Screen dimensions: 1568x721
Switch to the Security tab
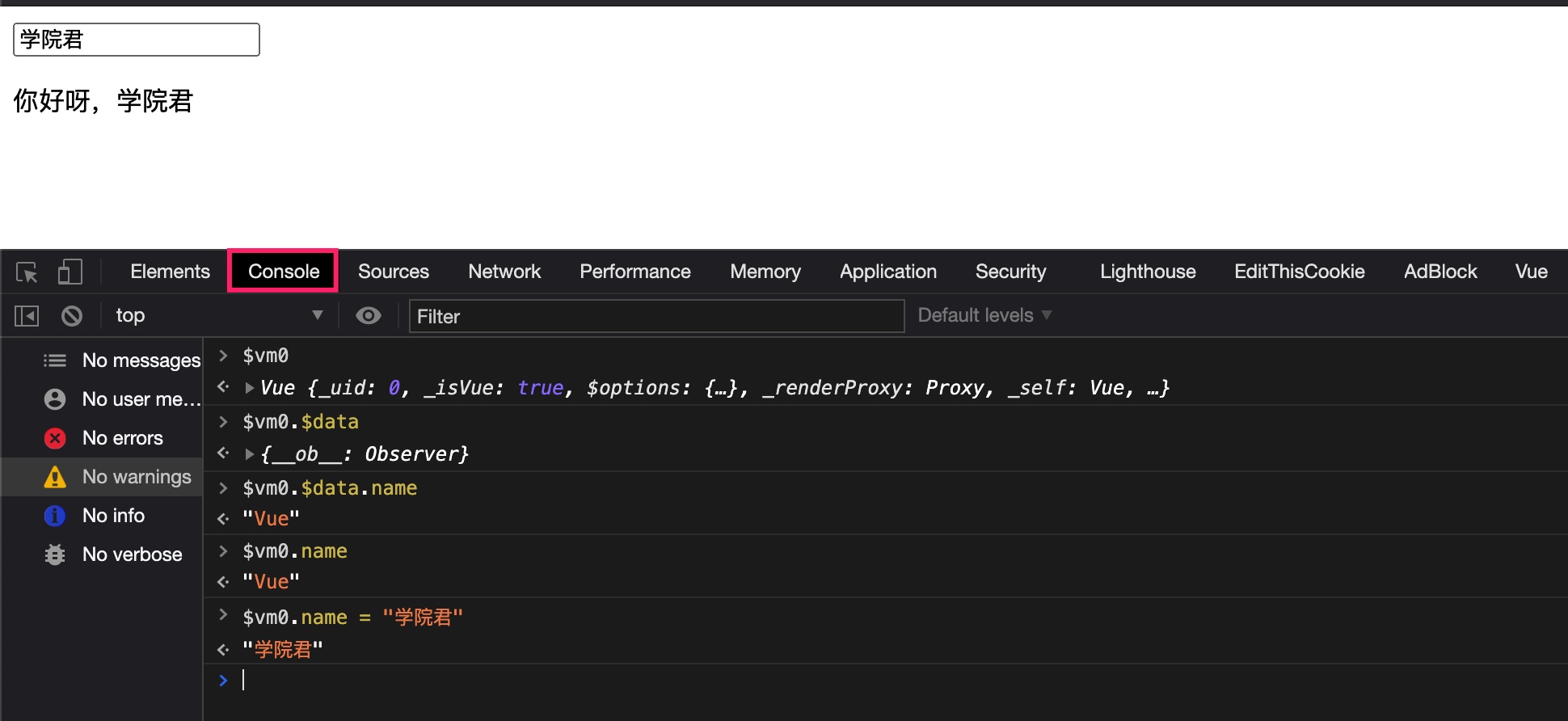click(1010, 272)
